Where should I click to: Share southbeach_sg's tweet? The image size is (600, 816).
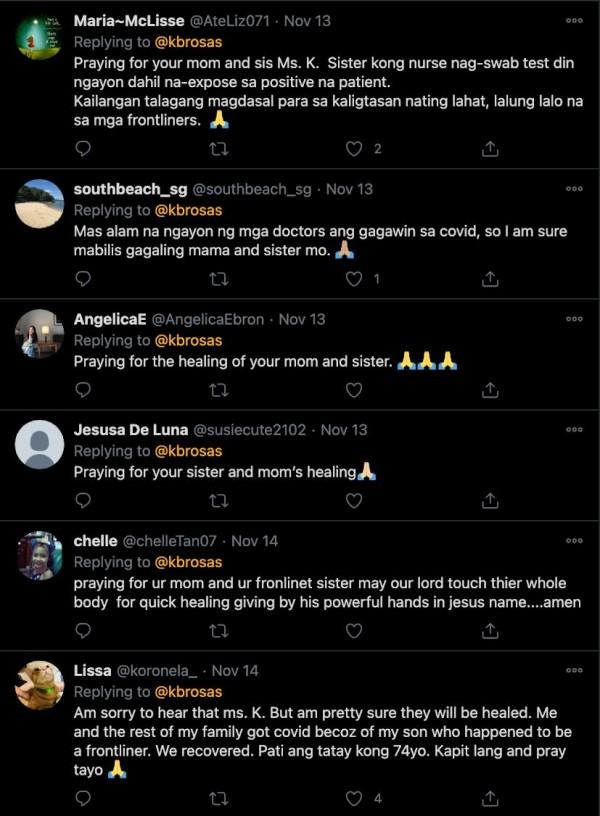pyautogui.click(x=490, y=279)
